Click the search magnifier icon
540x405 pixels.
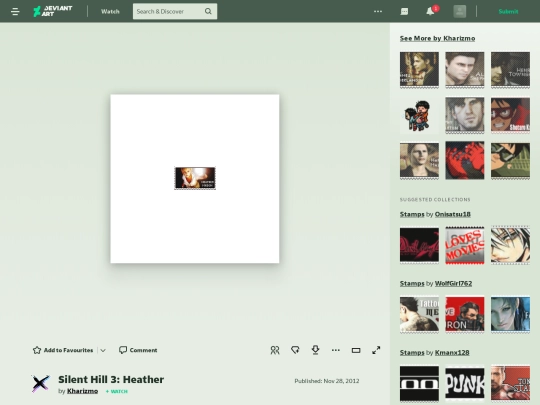tap(208, 11)
